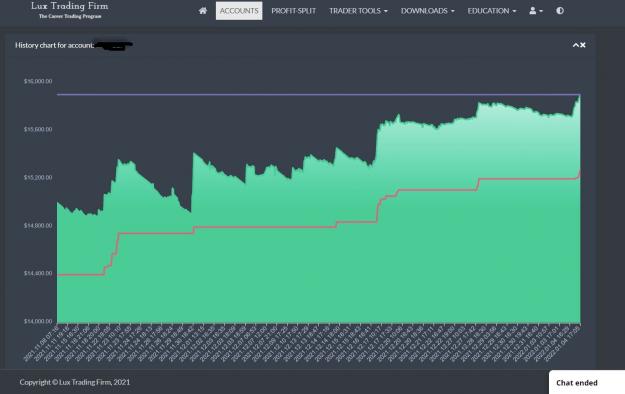The image size is (625, 394).
Task: Open the PROFIT-SPLIT page
Action: pos(293,11)
